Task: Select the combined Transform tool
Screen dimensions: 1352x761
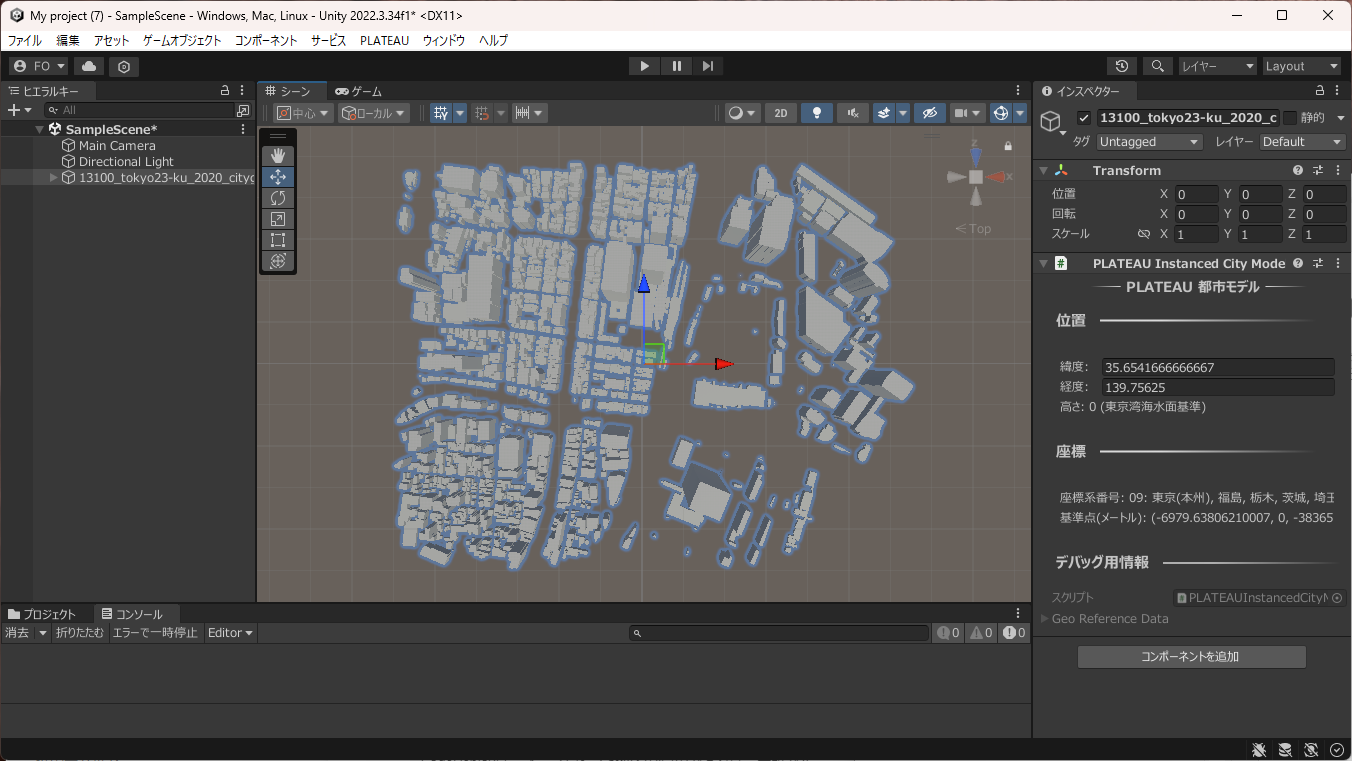Action: pyautogui.click(x=278, y=261)
